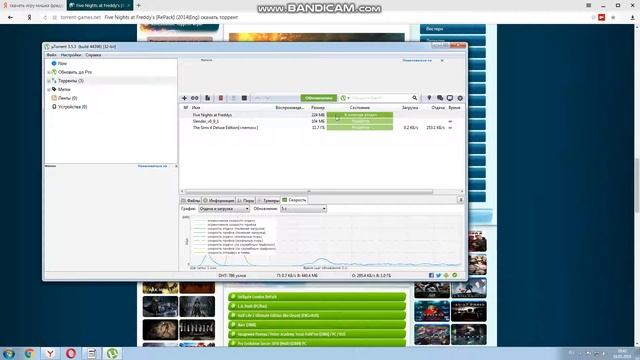Click the remote monitor icon in toolbar

click(450, 98)
